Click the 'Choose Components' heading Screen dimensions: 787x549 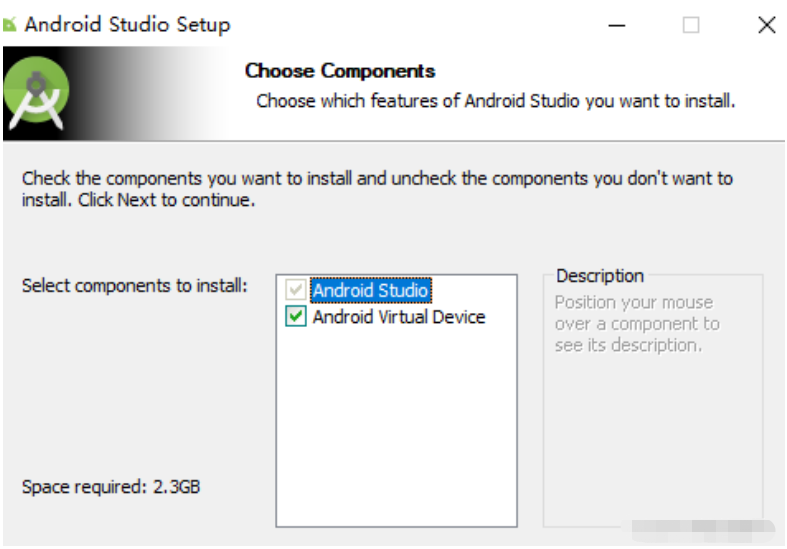pyautogui.click(x=340, y=71)
